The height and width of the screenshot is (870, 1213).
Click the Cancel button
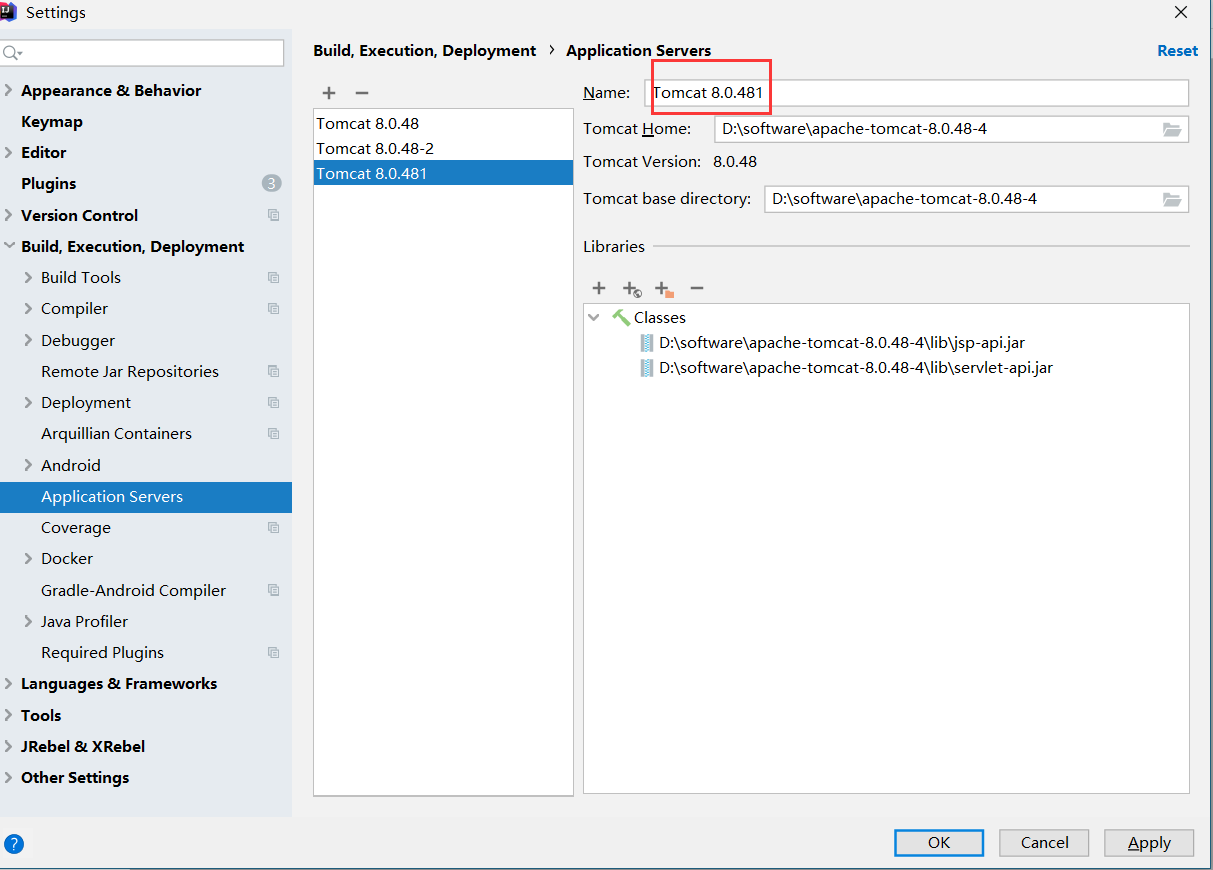[1045, 842]
